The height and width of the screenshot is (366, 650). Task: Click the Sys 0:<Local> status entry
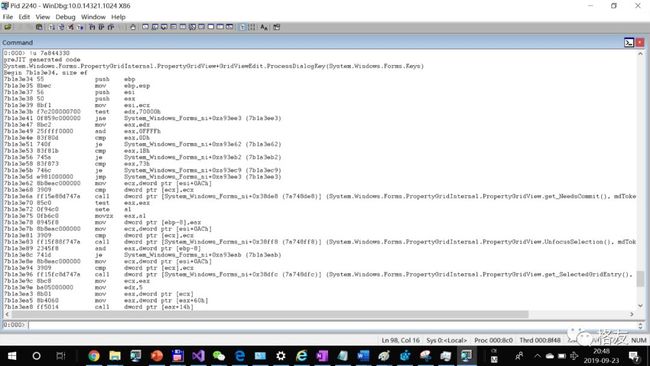point(446,340)
